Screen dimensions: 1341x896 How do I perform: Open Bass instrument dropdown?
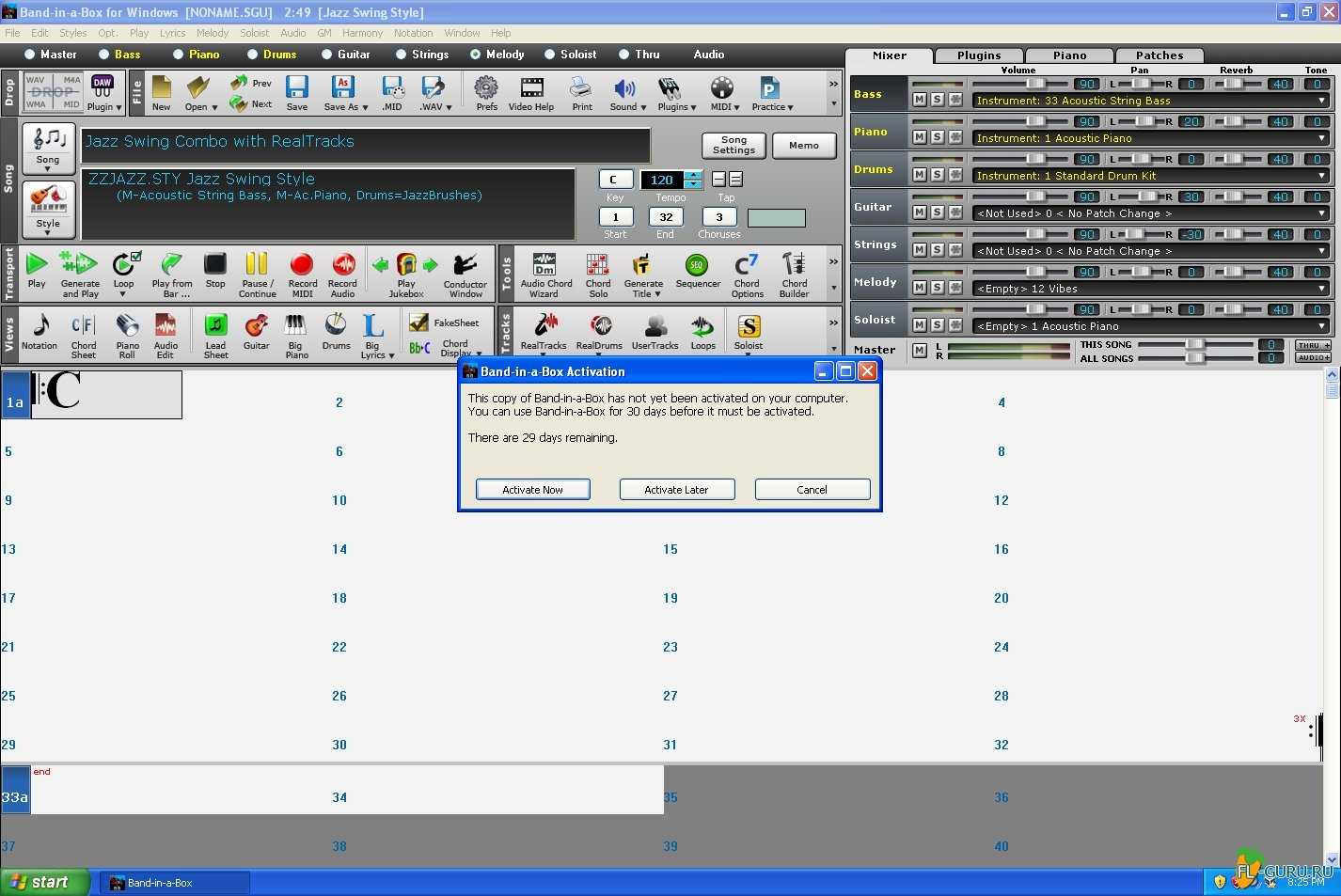tap(1321, 101)
